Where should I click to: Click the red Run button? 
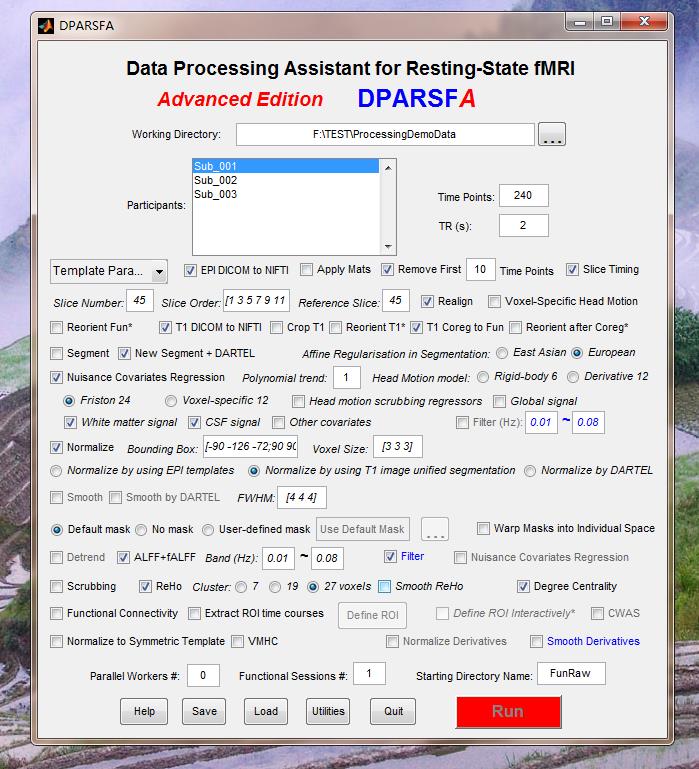click(509, 712)
